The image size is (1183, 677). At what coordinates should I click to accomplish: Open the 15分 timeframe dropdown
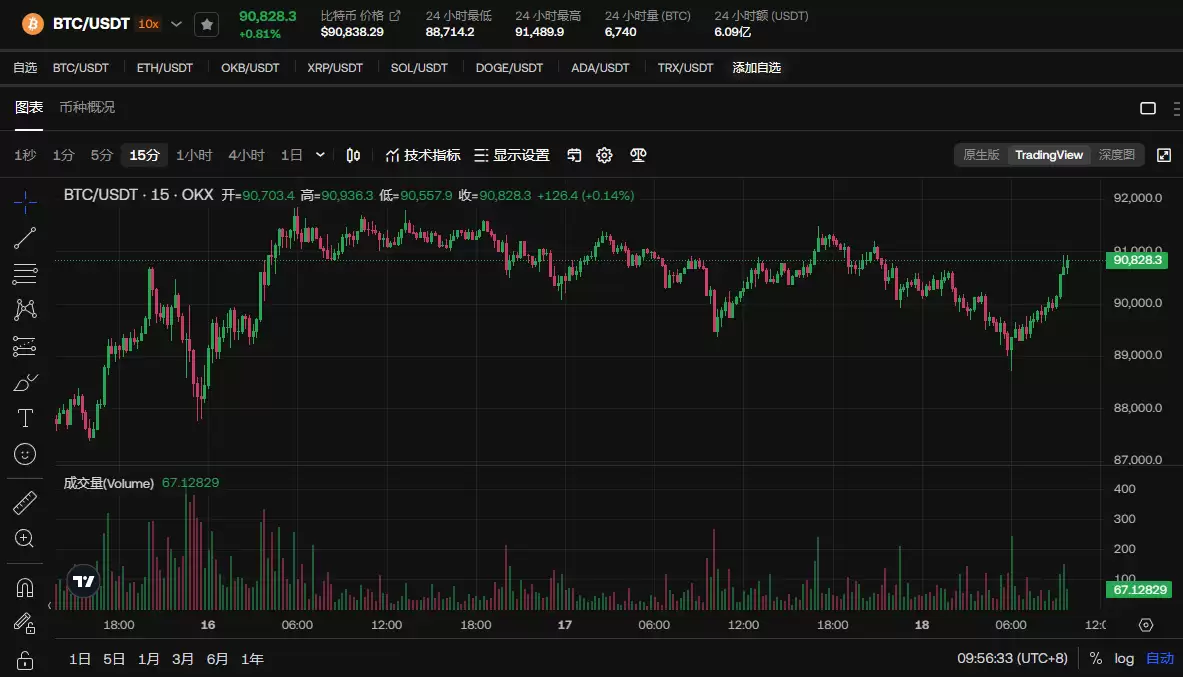tap(143, 155)
